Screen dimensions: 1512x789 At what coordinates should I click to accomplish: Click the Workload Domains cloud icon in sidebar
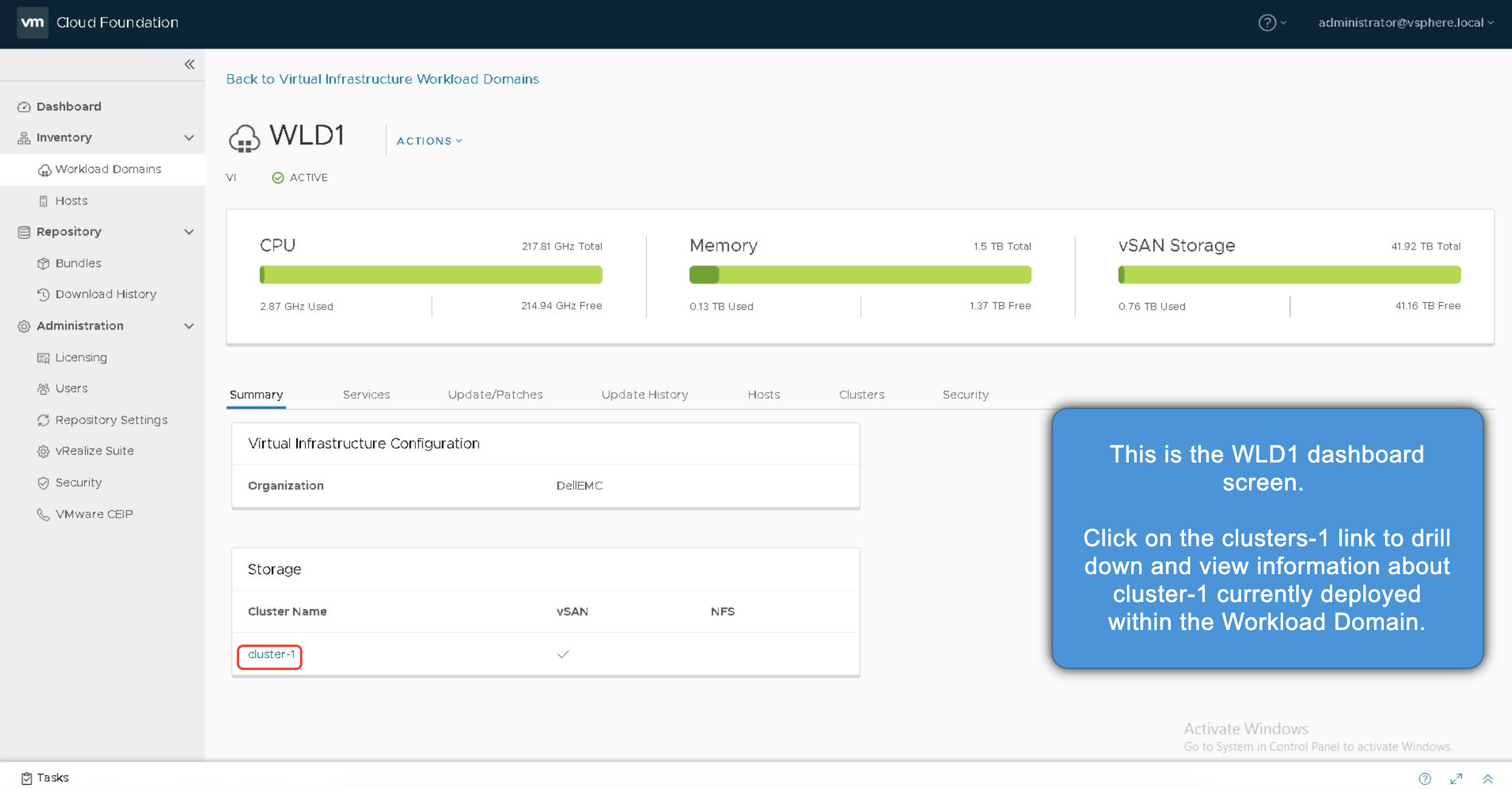coord(44,170)
